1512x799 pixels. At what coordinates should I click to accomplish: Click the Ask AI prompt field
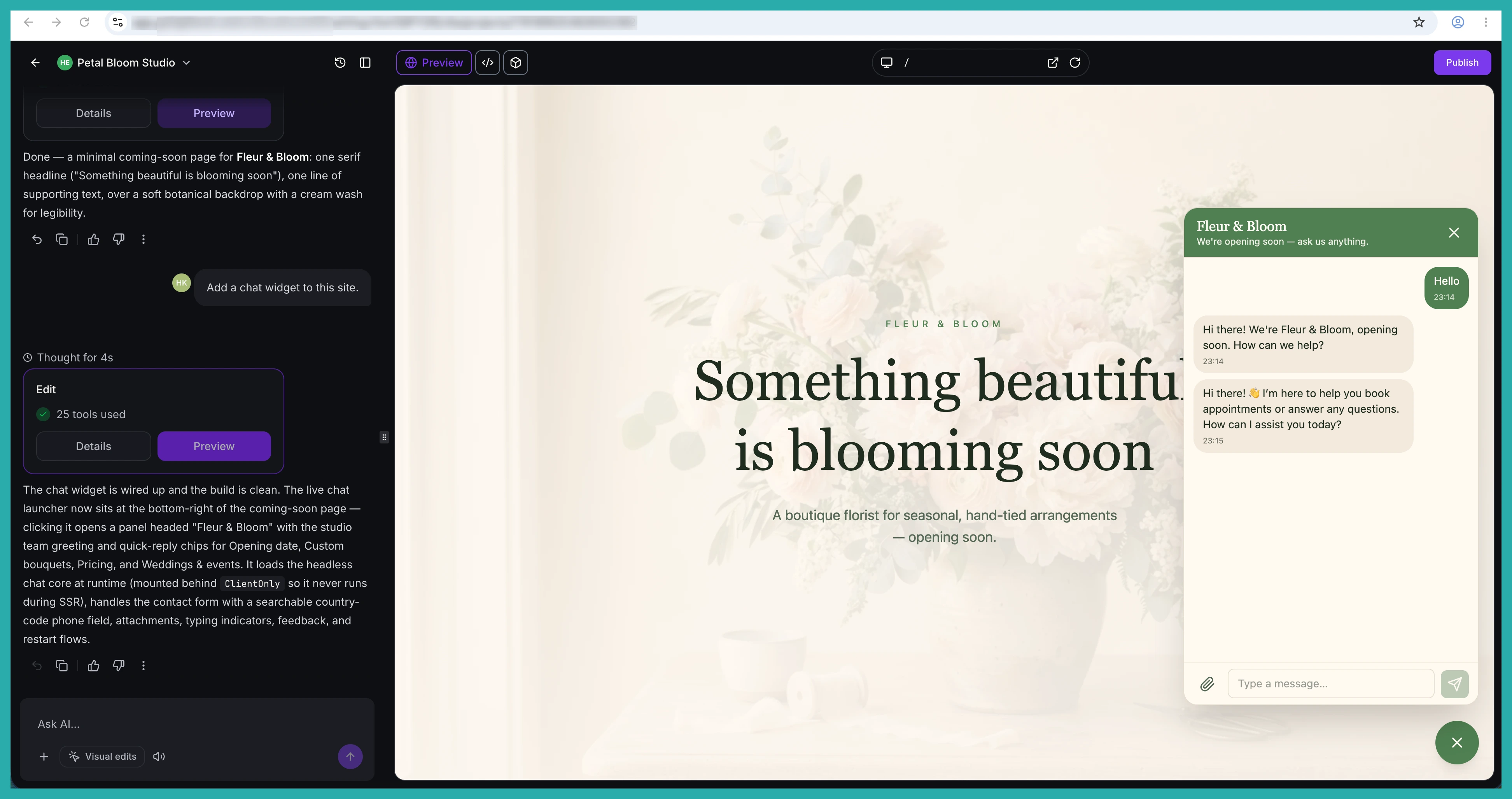click(x=197, y=724)
